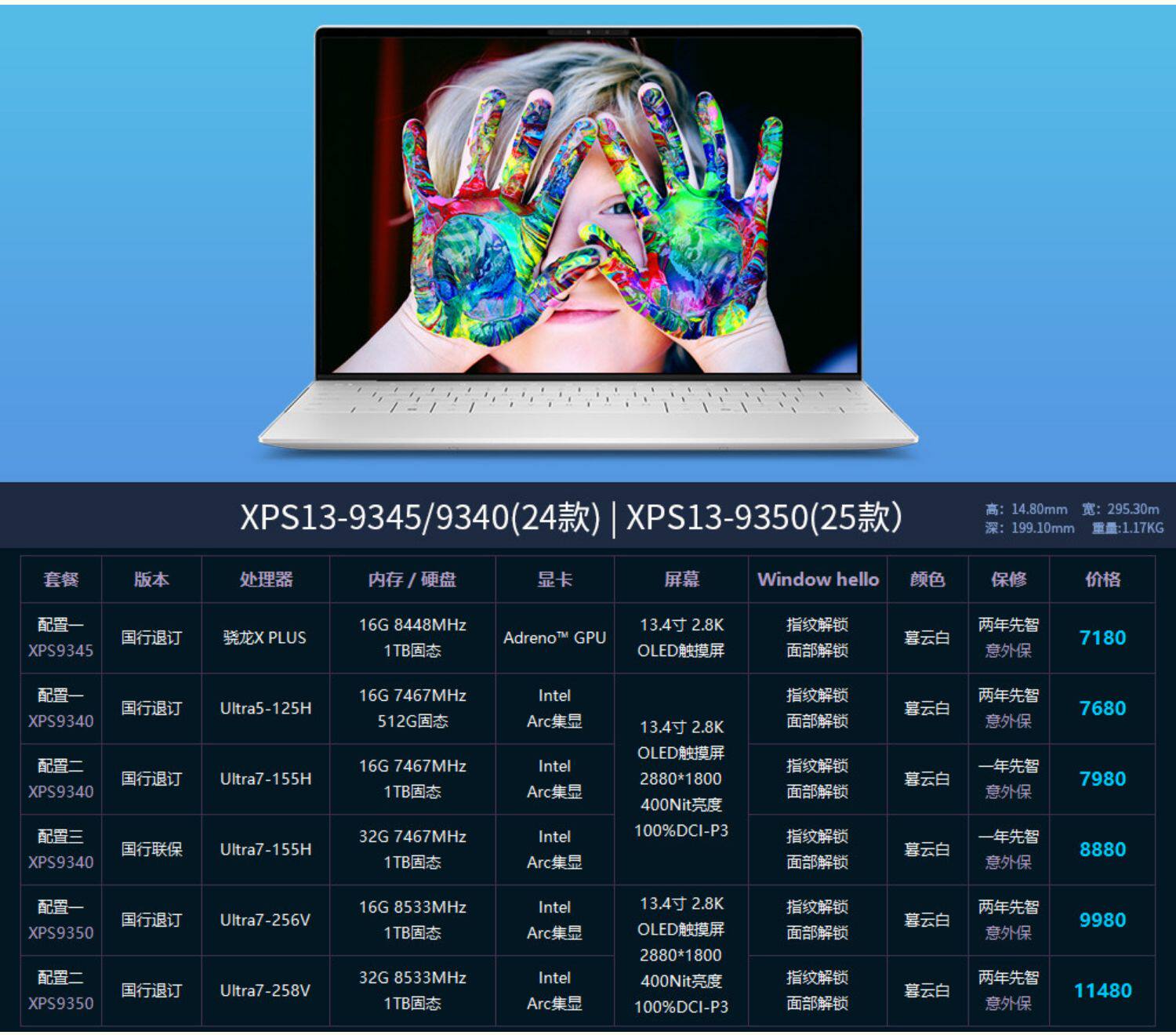Click the price 9980
The width and height of the screenshot is (1176, 1035).
click(x=1102, y=920)
